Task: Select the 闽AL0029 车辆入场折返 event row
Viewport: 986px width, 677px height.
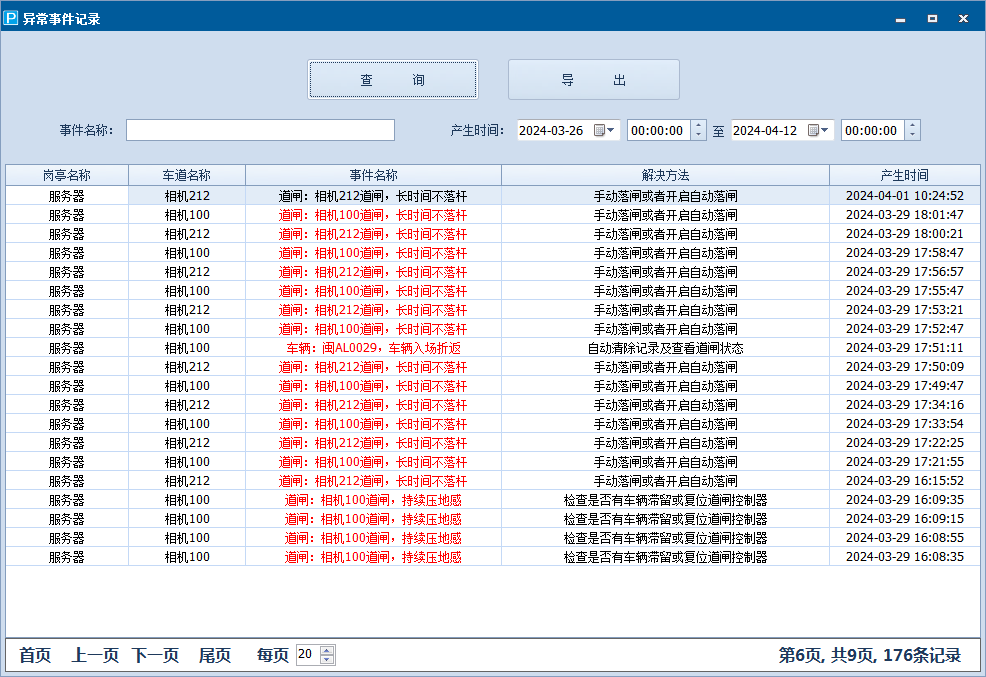Action: coord(373,348)
